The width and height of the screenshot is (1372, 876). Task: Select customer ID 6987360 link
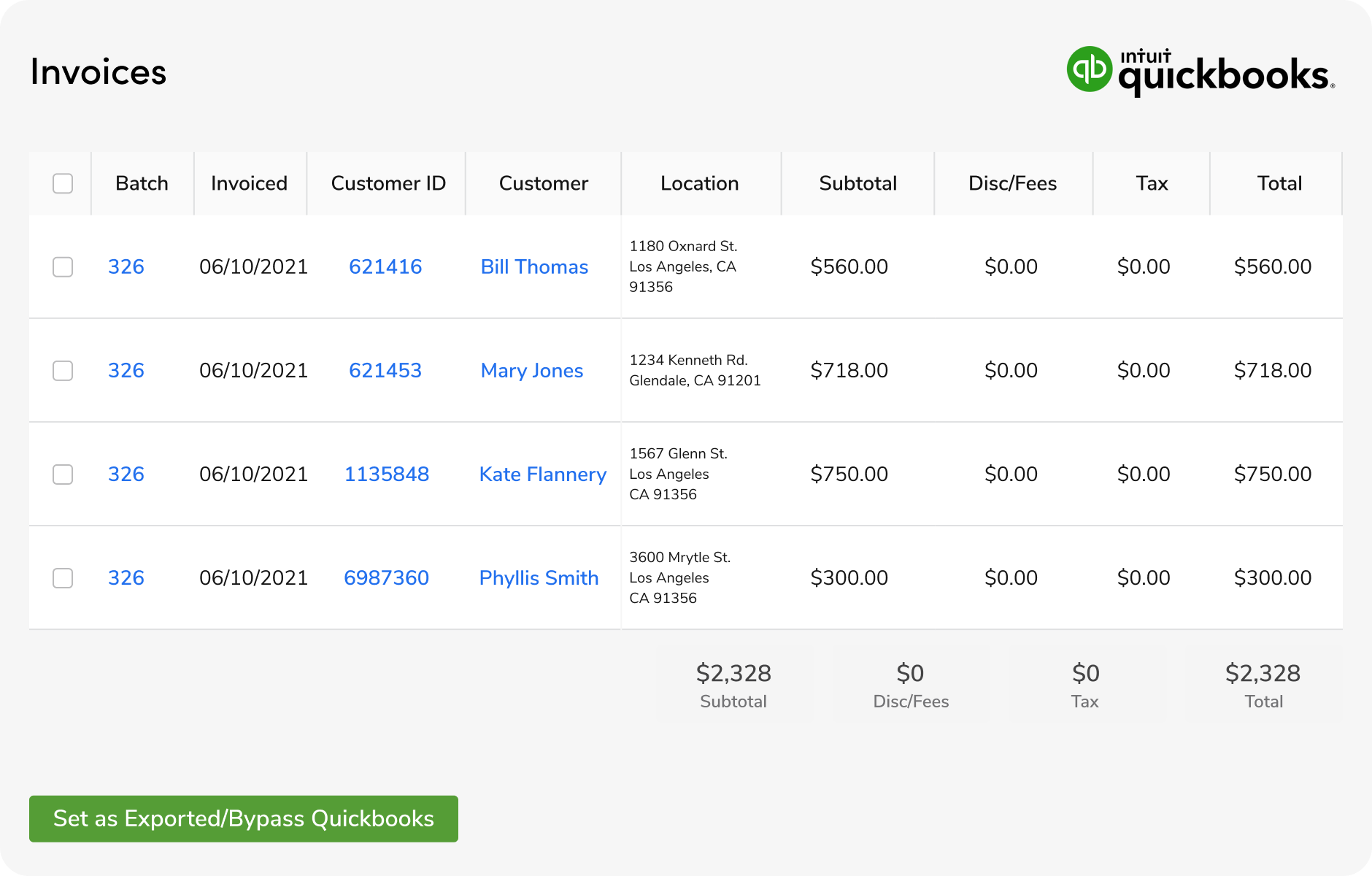(x=386, y=578)
